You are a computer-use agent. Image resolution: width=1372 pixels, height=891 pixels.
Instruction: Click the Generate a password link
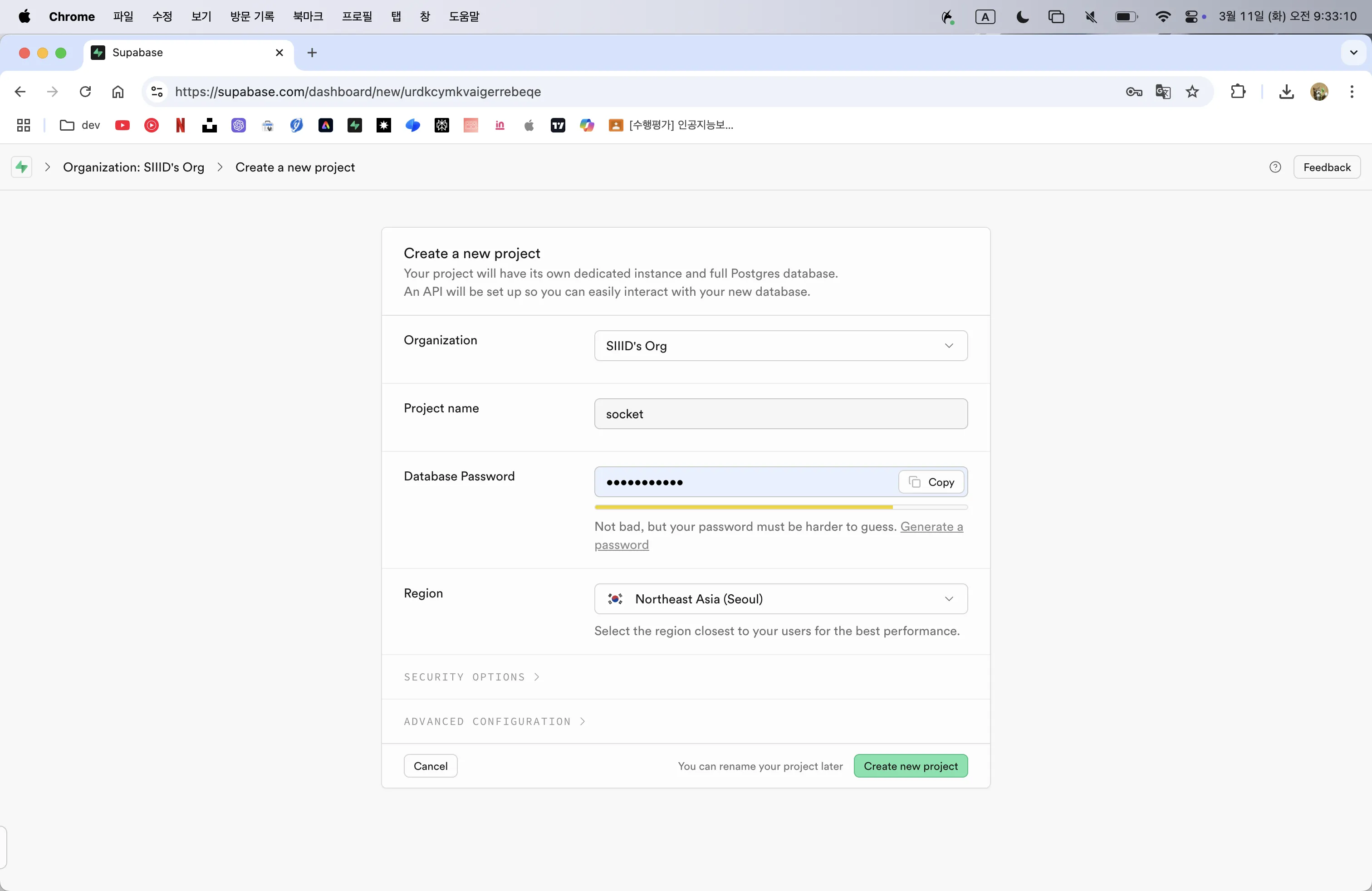tap(931, 527)
